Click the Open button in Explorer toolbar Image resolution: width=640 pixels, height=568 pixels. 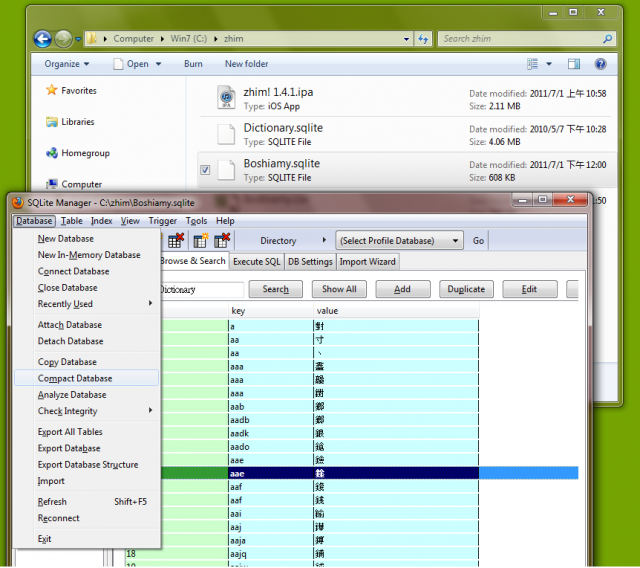pos(131,64)
